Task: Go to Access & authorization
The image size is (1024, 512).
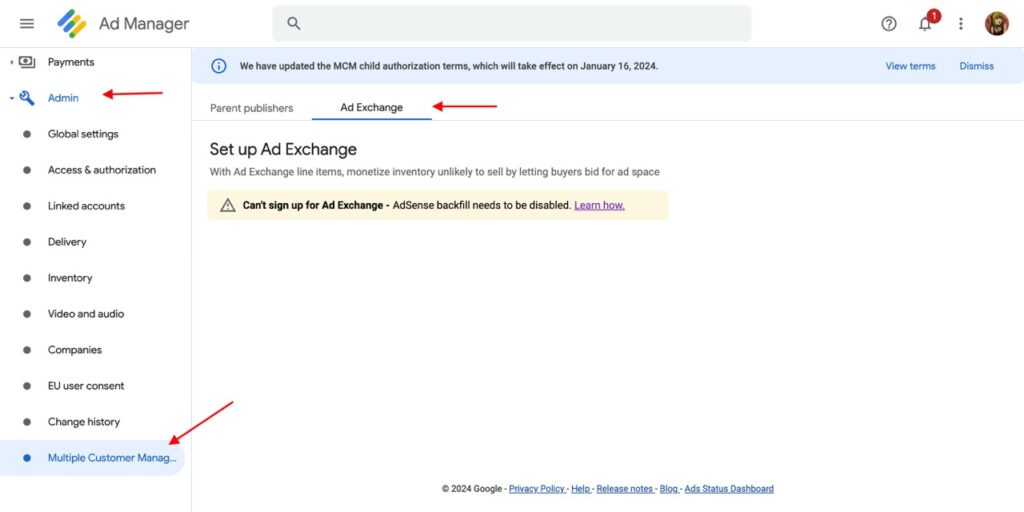Action: pyautogui.click(x=102, y=170)
